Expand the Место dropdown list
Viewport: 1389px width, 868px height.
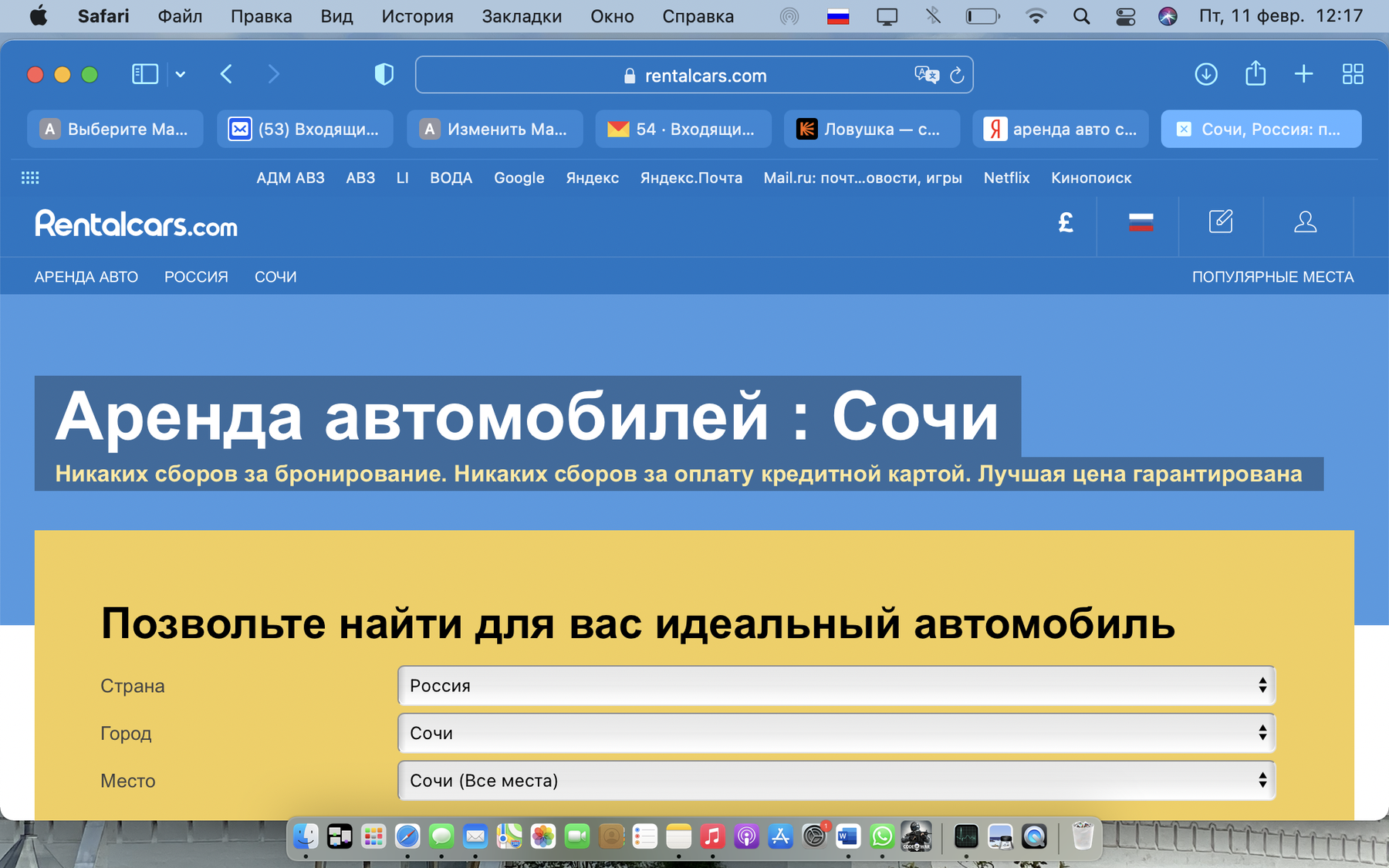[x=836, y=780]
